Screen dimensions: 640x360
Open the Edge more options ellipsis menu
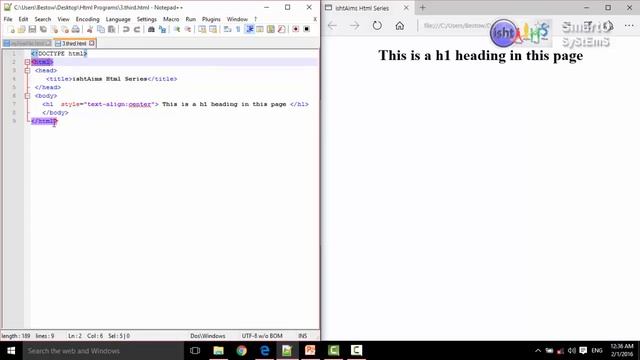(629, 26)
